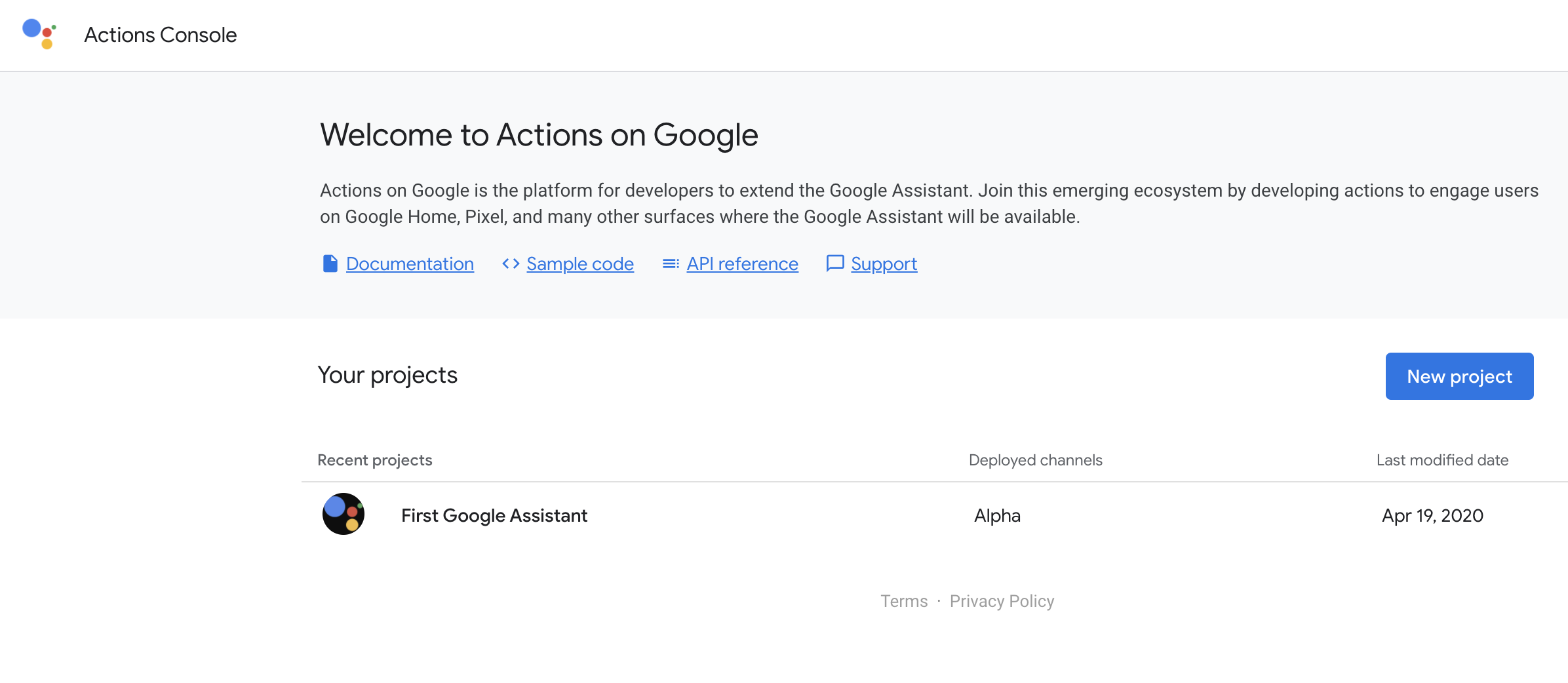
Task: Click the Google Assistant logo in header
Action: pos(39,34)
